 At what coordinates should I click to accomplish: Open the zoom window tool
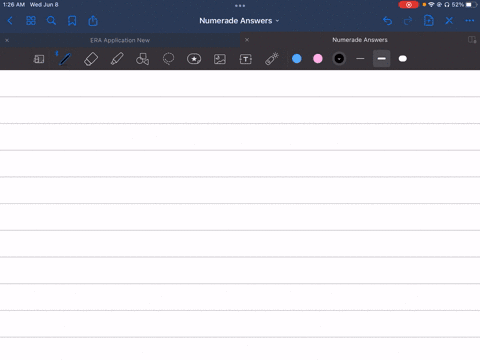39,59
